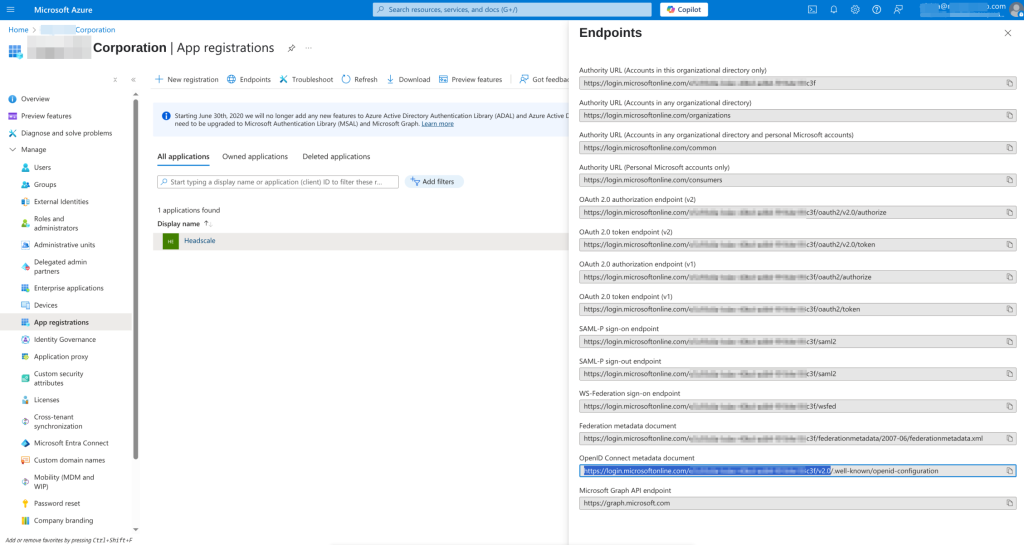This screenshot has height=545, width=1024.
Task: Switch to the Owned applications tab
Action: (255, 157)
